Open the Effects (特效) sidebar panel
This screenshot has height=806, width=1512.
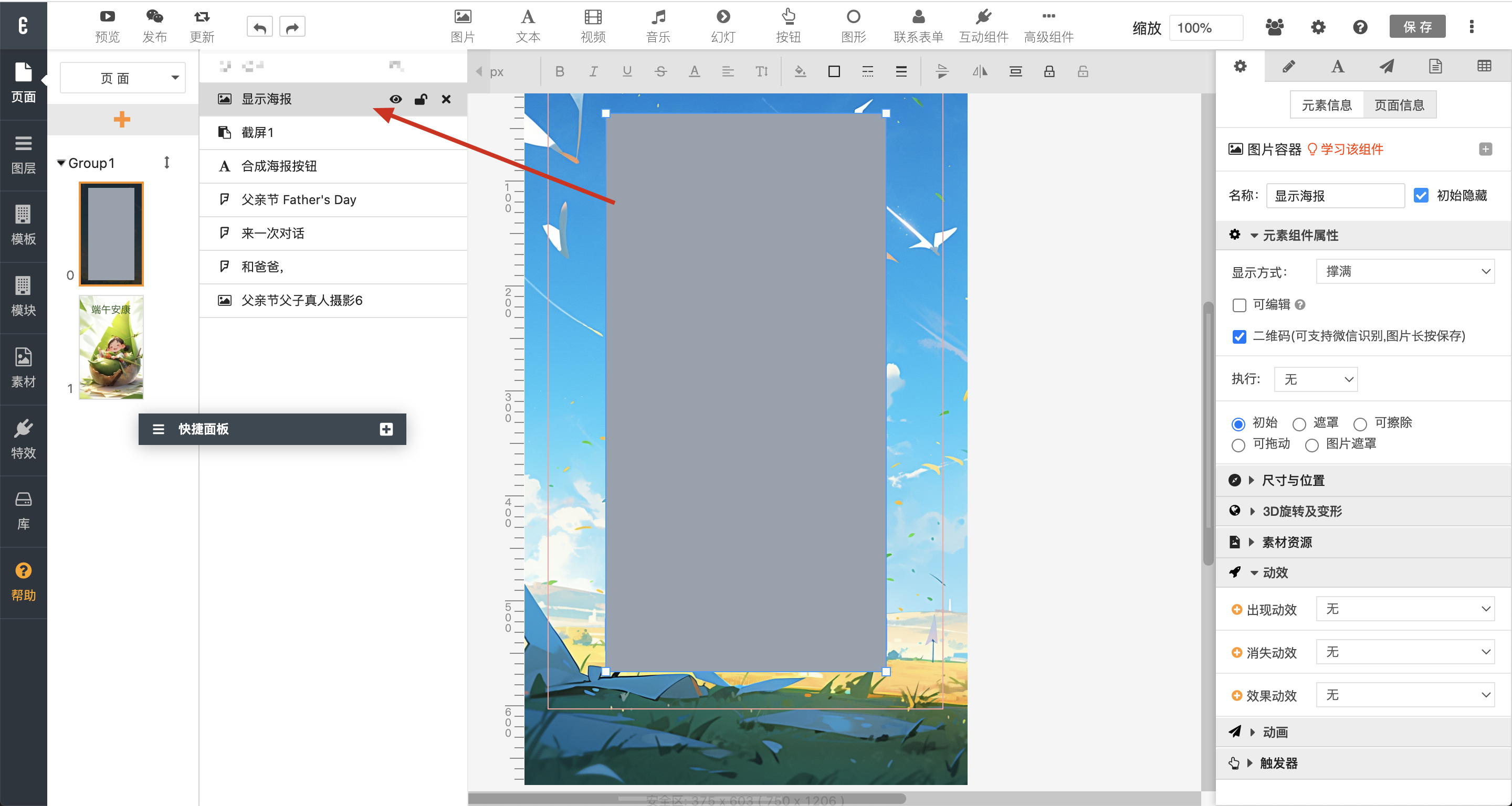tap(24, 439)
